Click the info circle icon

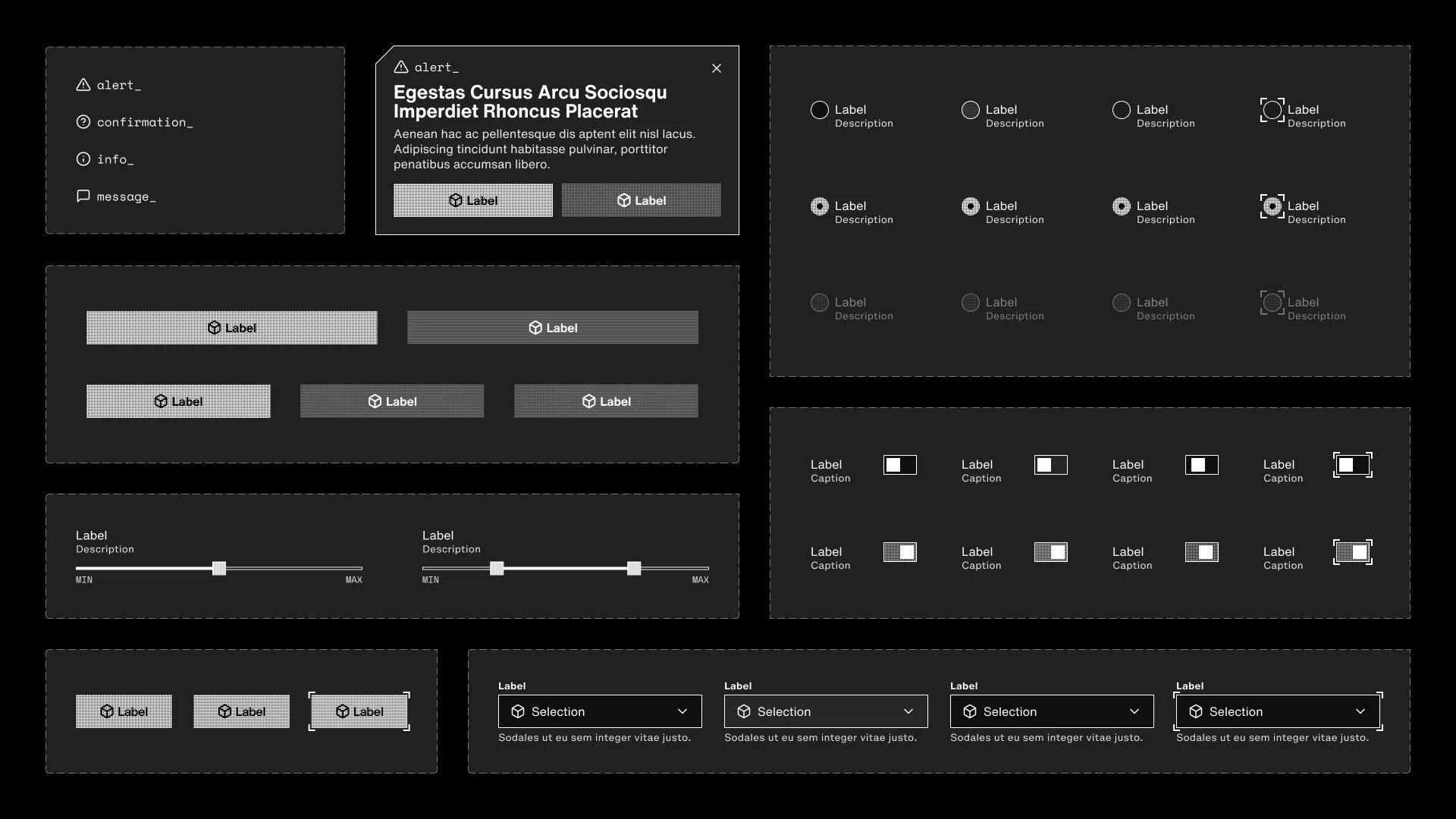(x=83, y=159)
